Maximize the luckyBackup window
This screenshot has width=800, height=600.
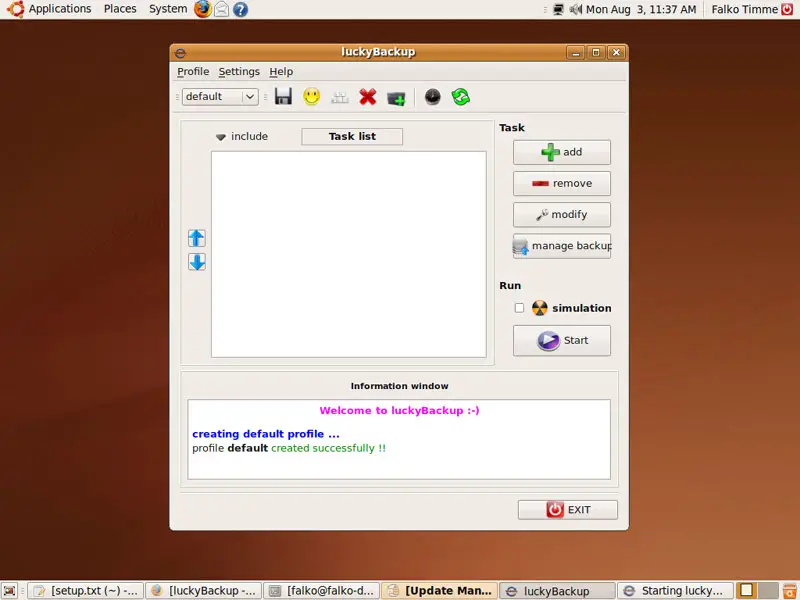596,52
